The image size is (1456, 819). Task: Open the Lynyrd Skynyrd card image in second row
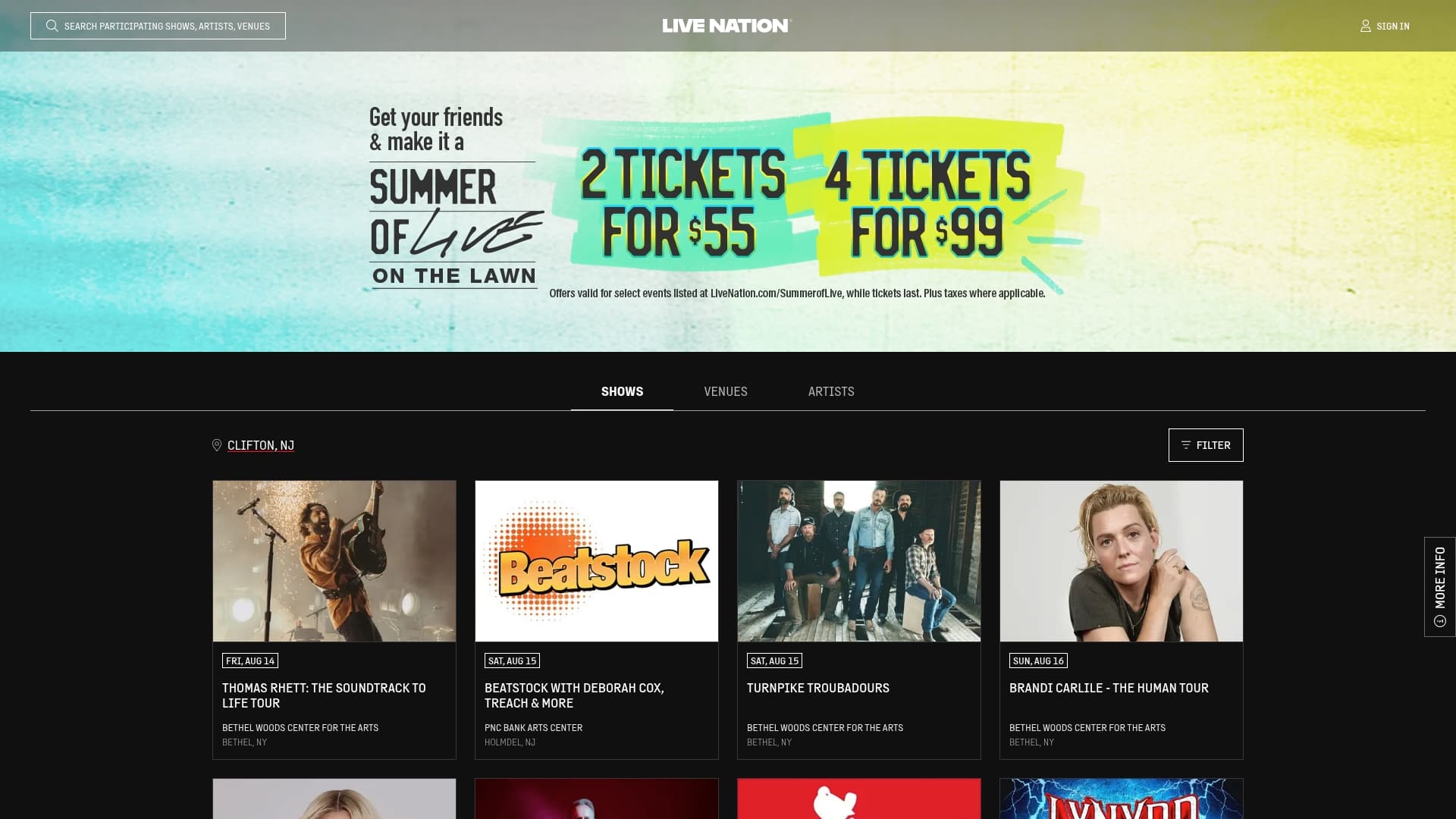tap(1122, 799)
